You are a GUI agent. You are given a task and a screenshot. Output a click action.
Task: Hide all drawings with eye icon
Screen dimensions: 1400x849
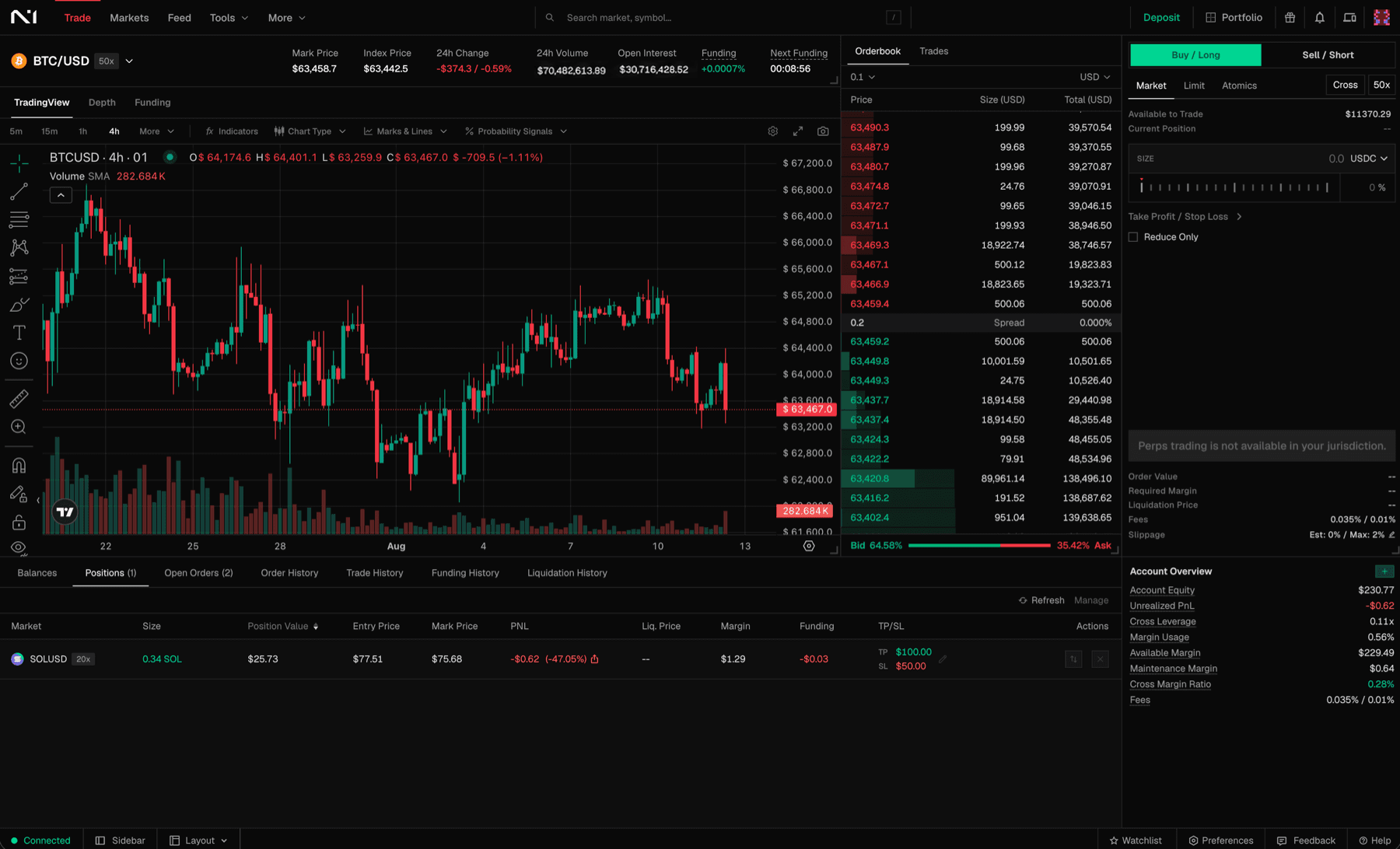tap(19, 547)
